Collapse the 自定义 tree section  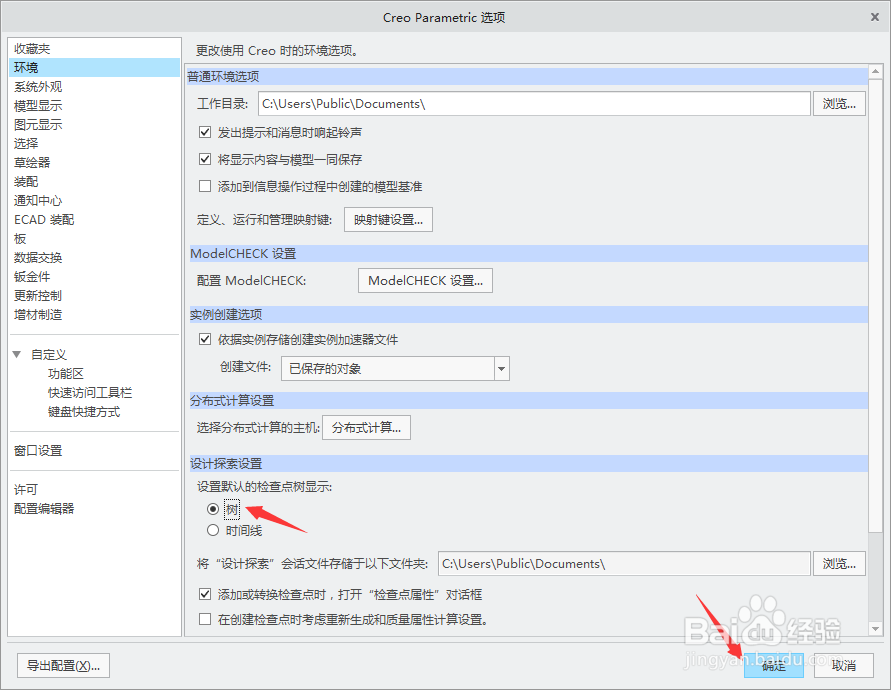[17, 355]
